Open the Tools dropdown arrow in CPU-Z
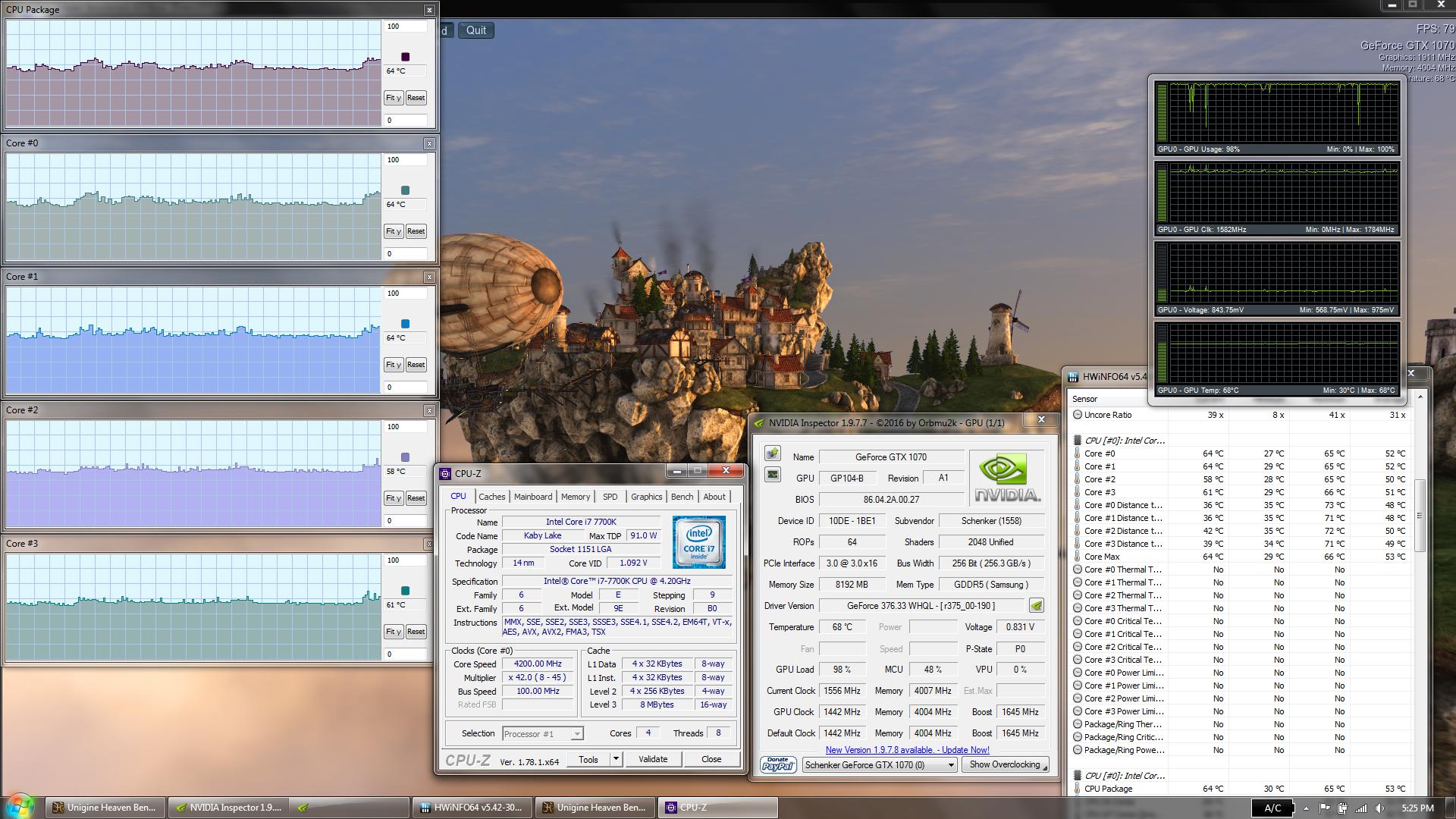This screenshot has height=819, width=1456. (616, 759)
